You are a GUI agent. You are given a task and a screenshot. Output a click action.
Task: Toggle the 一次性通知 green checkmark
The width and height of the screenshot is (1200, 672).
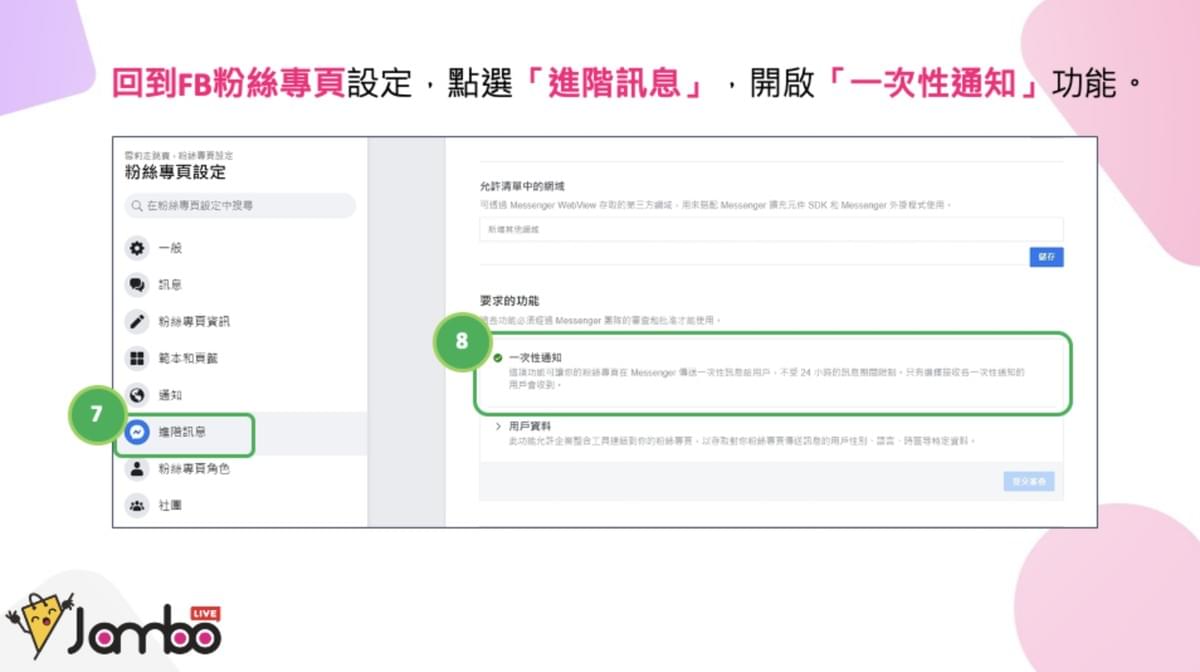(x=497, y=357)
